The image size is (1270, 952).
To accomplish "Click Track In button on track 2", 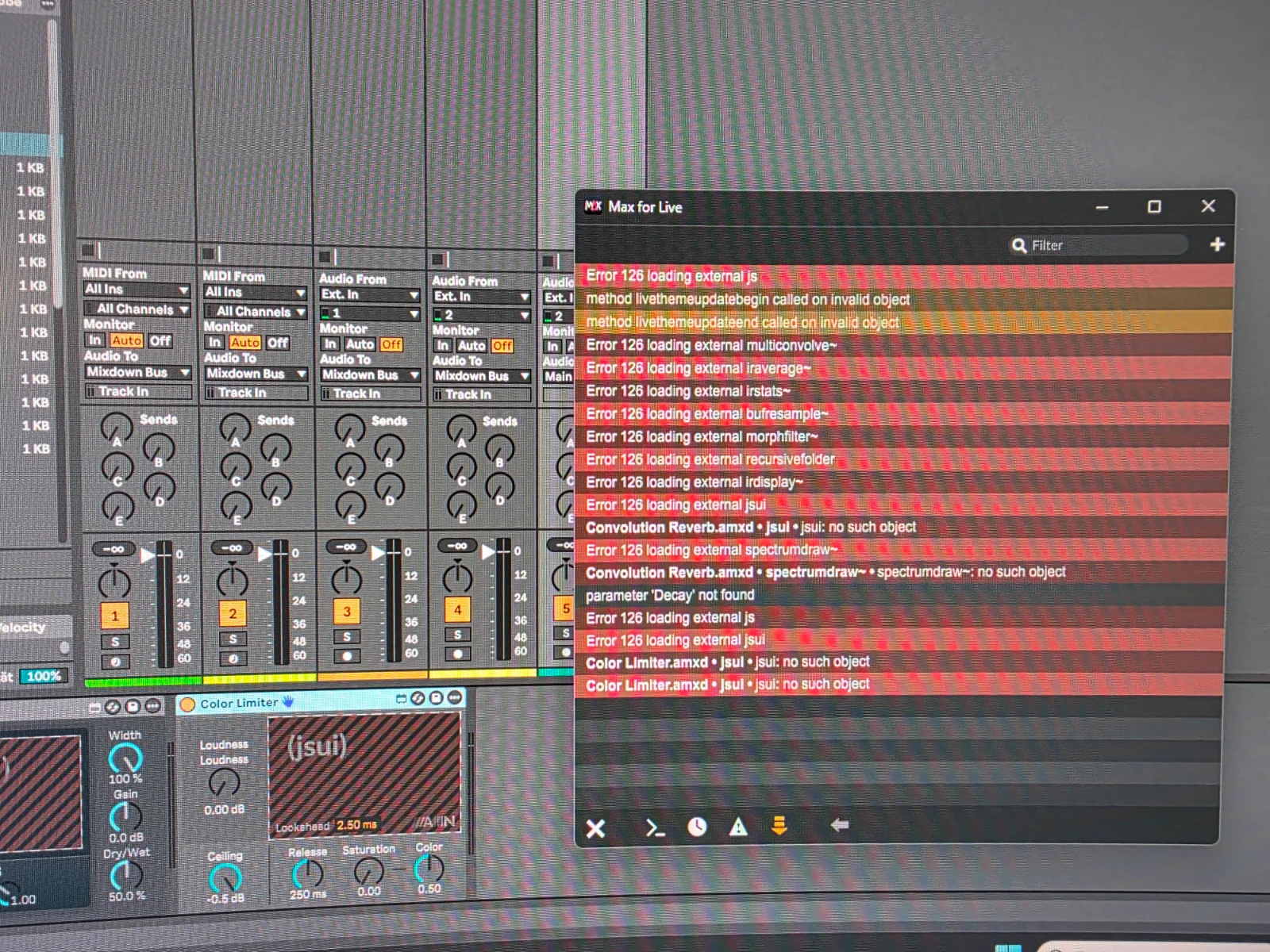I will coord(256,393).
